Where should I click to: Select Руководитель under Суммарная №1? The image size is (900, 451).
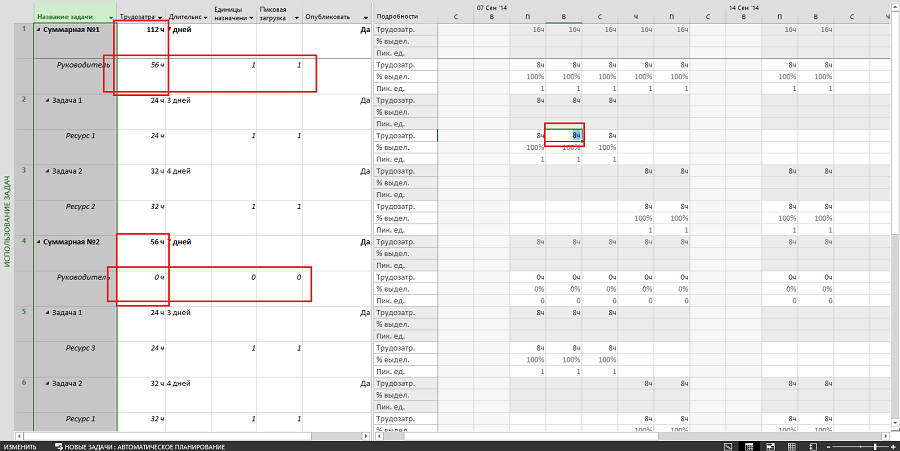pyautogui.click(x=83, y=65)
